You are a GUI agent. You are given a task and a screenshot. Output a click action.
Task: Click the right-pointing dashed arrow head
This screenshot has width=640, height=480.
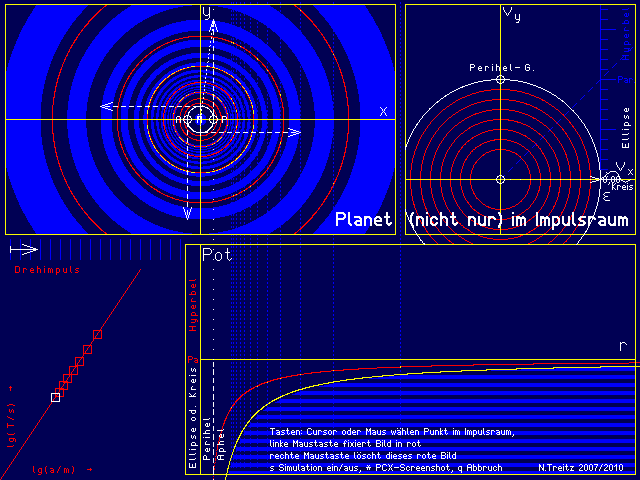click(x=294, y=132)
